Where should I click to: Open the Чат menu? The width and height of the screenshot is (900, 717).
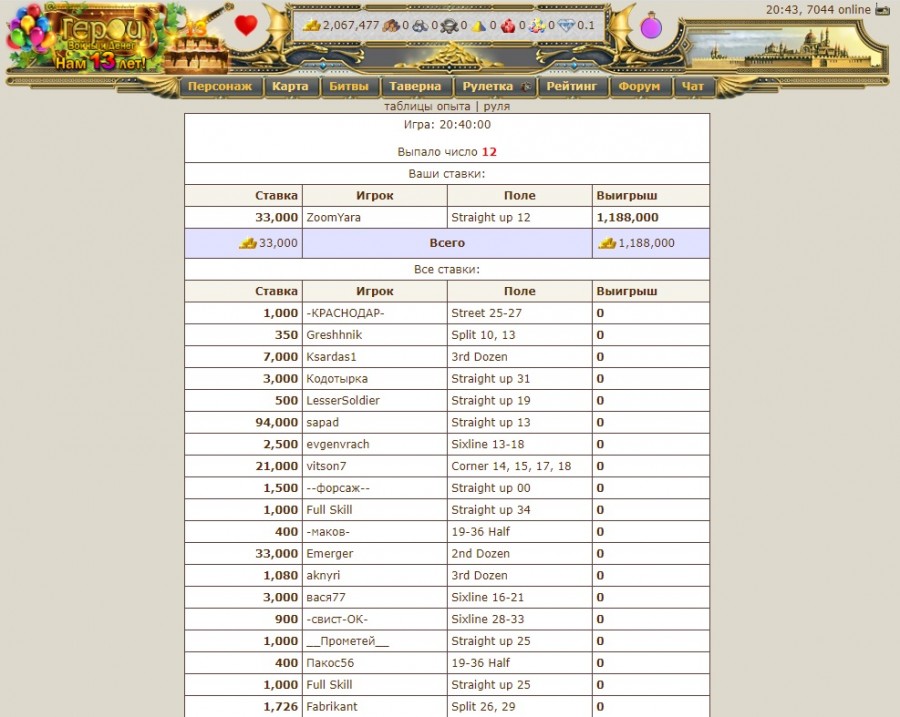coord(693,87)
